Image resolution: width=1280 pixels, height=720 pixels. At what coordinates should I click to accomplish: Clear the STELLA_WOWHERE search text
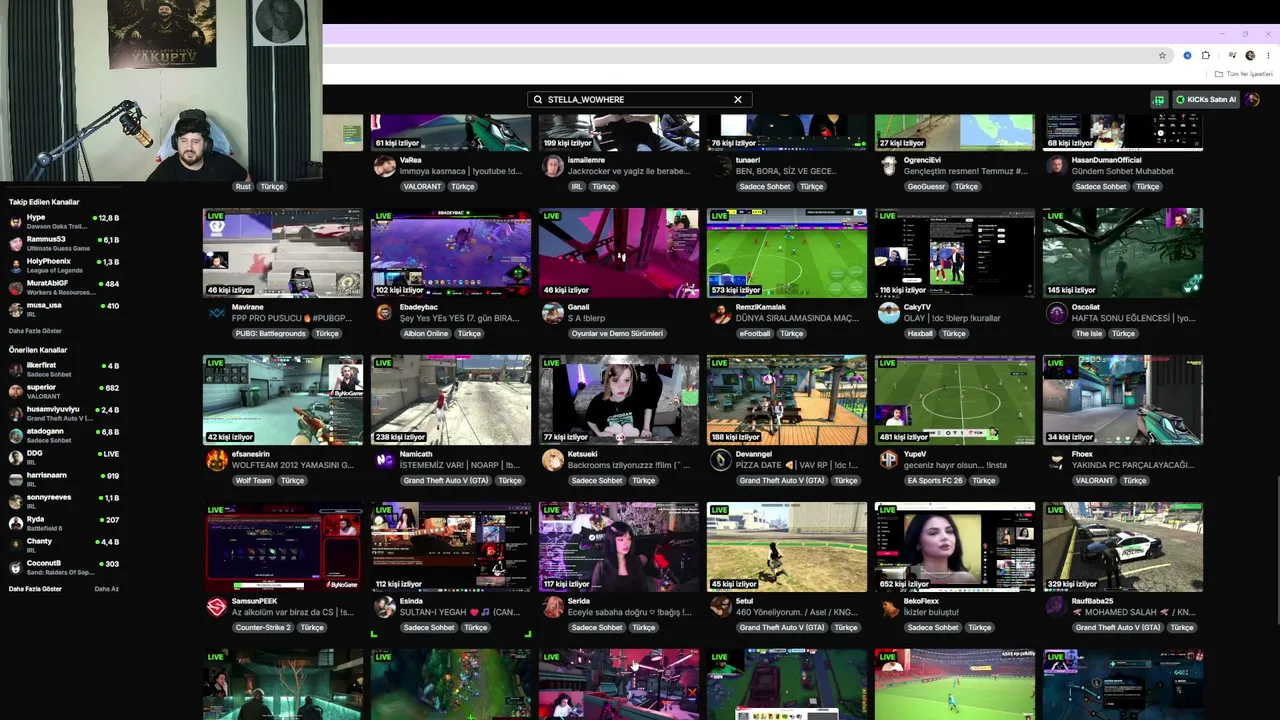[738, 100]
